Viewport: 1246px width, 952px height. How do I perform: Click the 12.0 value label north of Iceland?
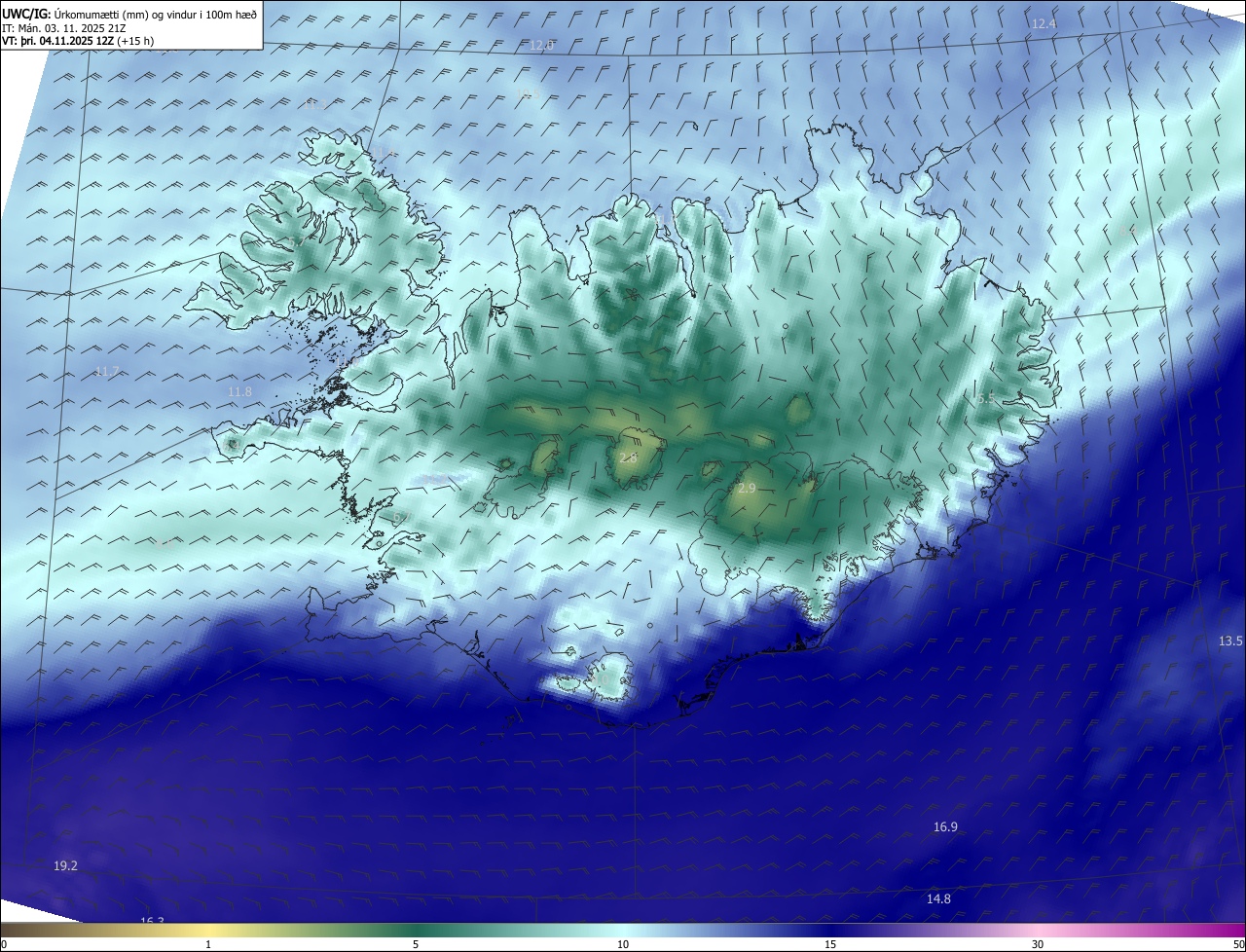(541, 45)
